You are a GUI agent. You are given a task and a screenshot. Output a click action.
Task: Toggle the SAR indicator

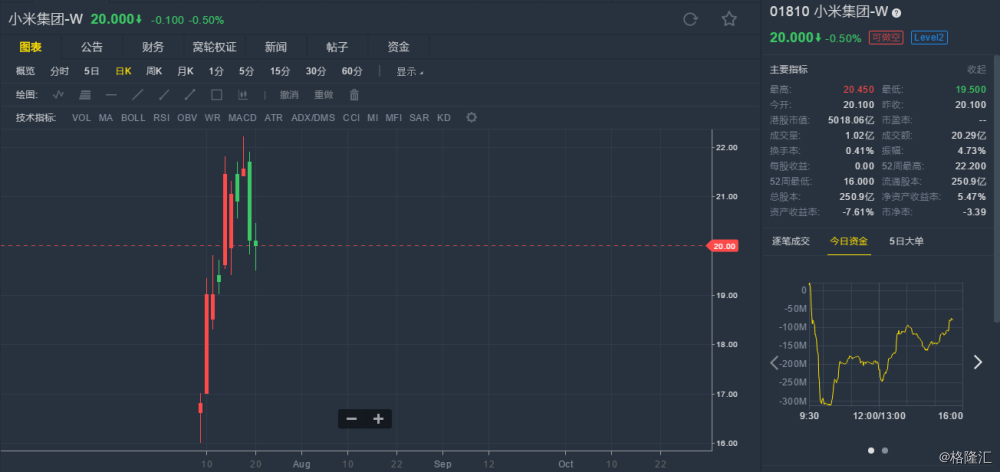click(419, 117)
